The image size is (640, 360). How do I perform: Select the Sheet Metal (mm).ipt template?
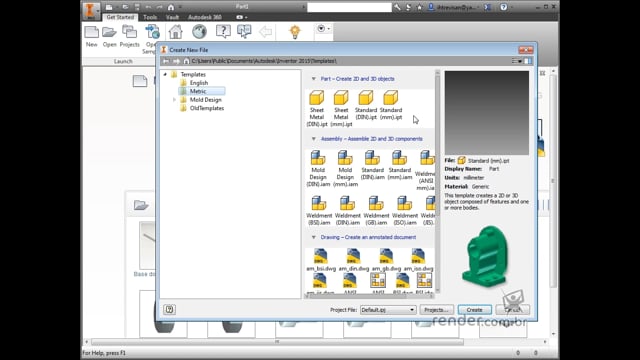click(341, 108)
